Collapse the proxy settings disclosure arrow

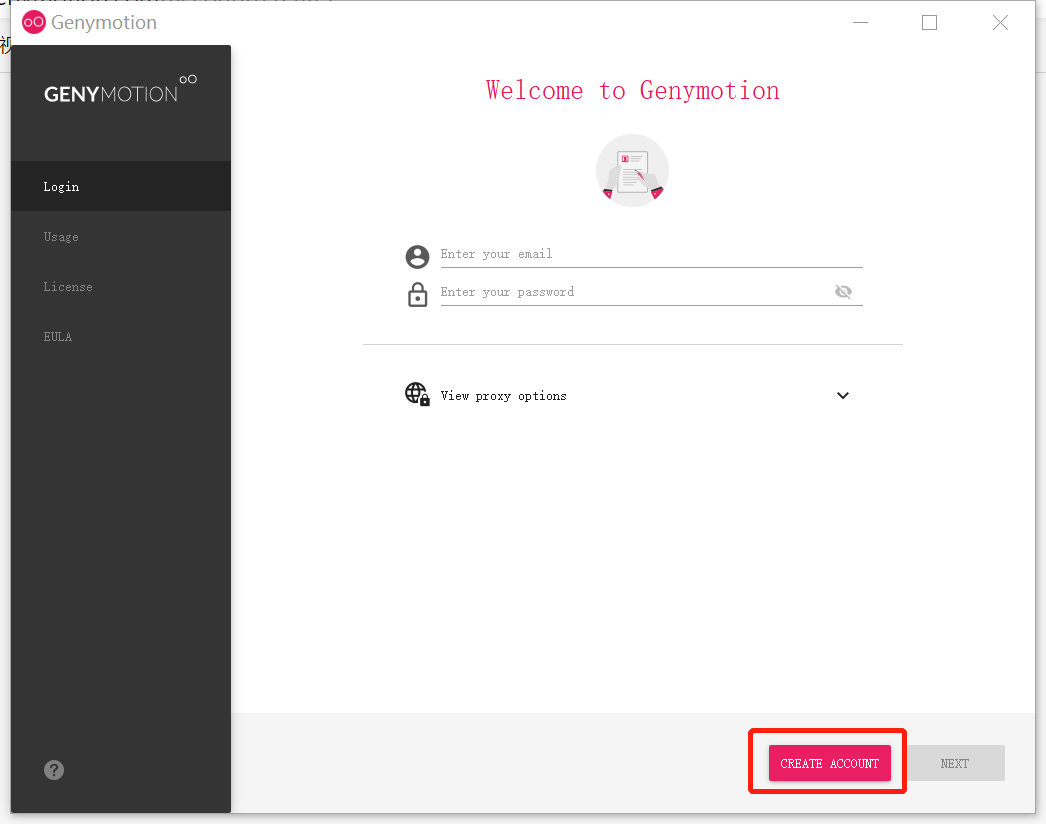tap(842, 395)
